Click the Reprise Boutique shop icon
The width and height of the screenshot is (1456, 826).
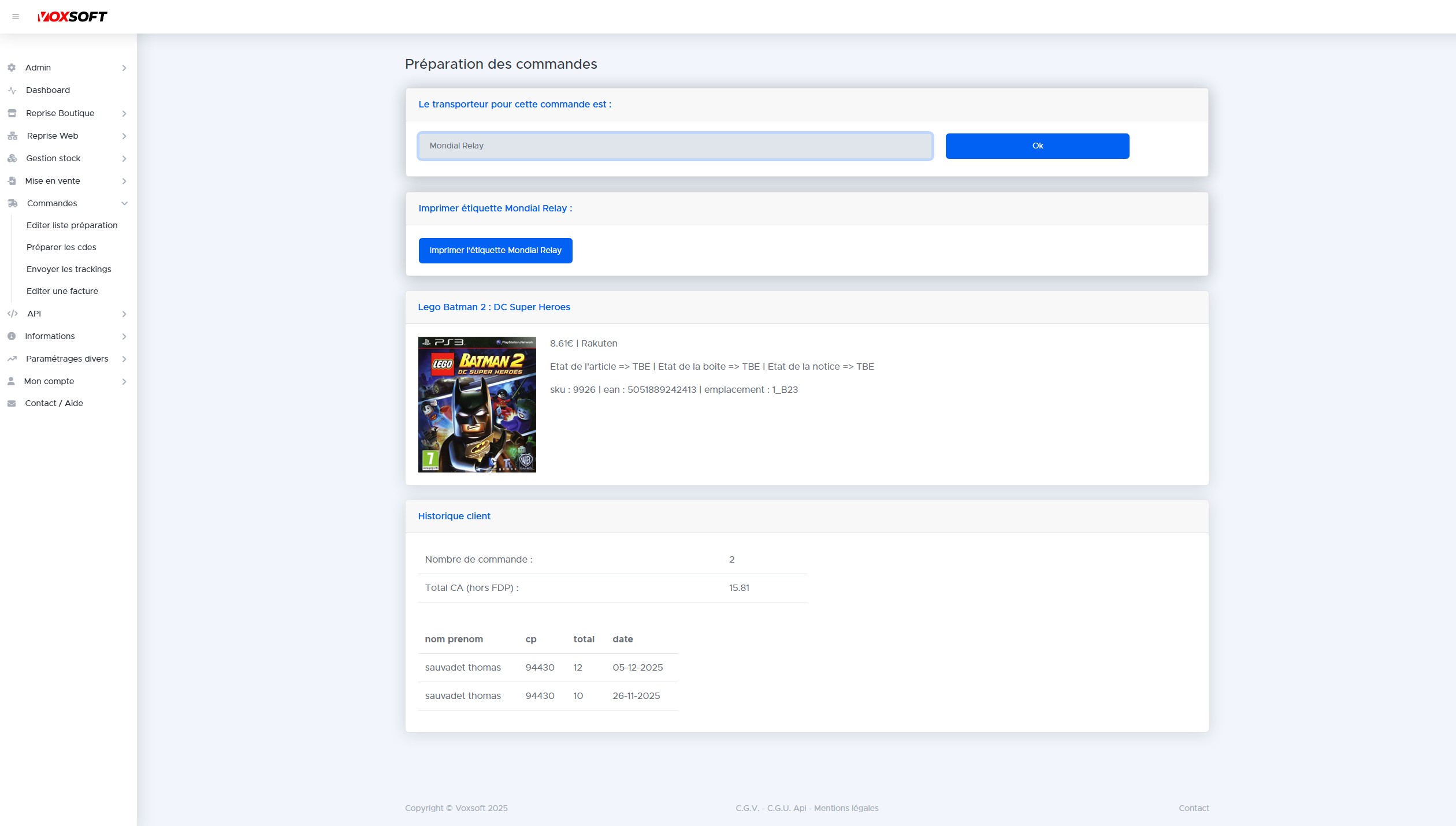[x=12, y=113]
